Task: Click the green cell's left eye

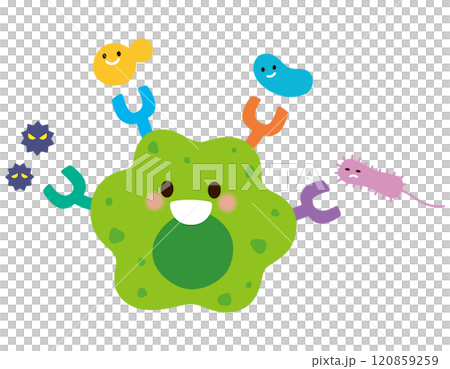Action: tap(167, 189)
